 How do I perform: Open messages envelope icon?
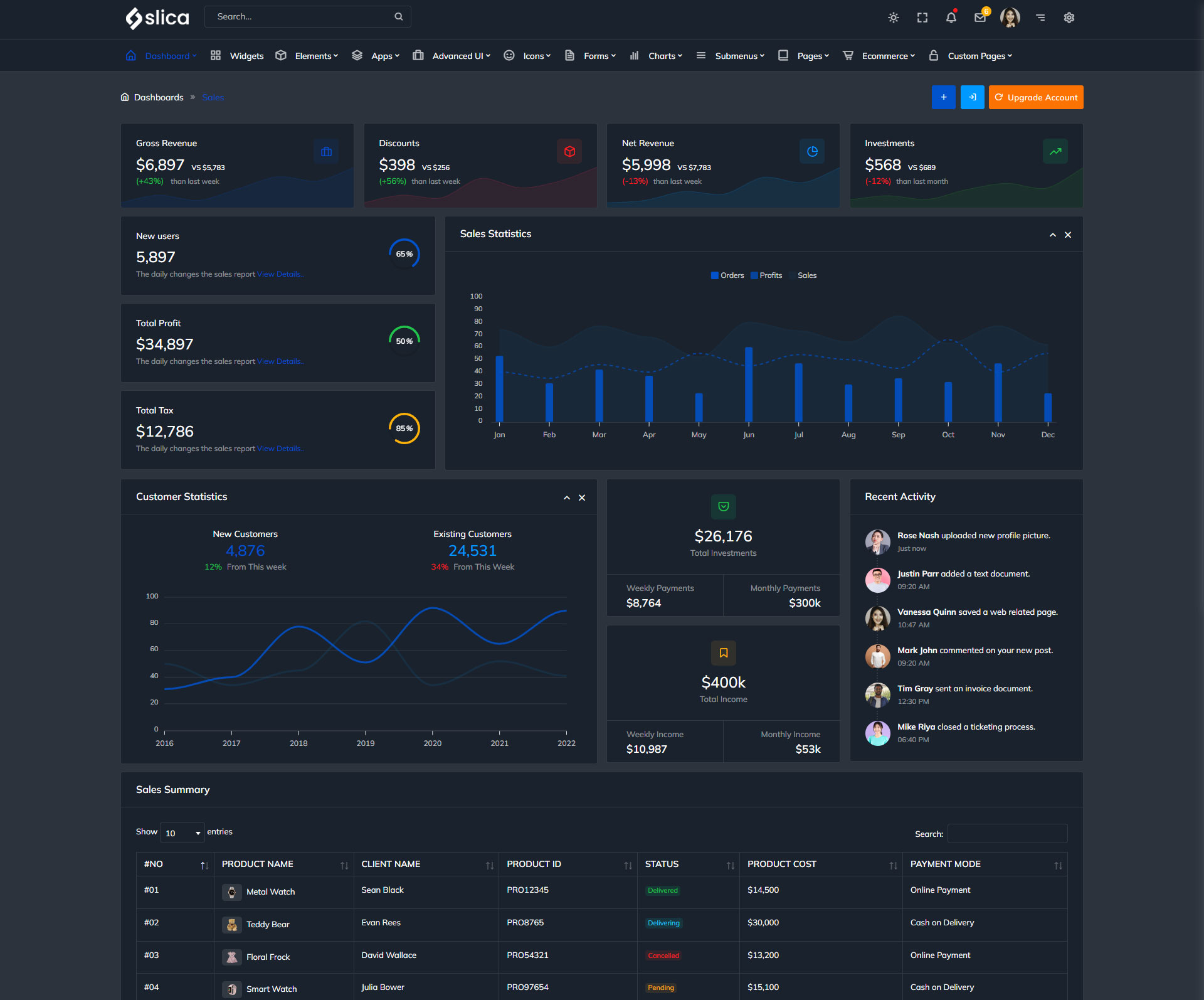[x=980, y=18]
